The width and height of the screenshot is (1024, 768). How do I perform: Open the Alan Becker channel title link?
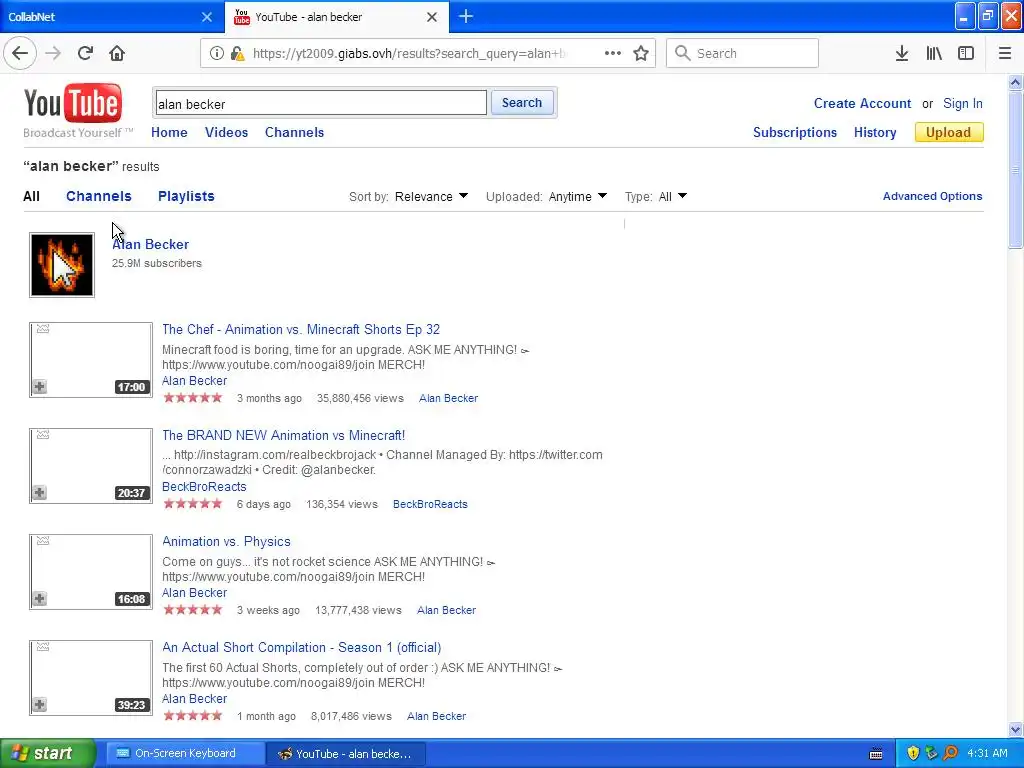(x=150, y=244)
